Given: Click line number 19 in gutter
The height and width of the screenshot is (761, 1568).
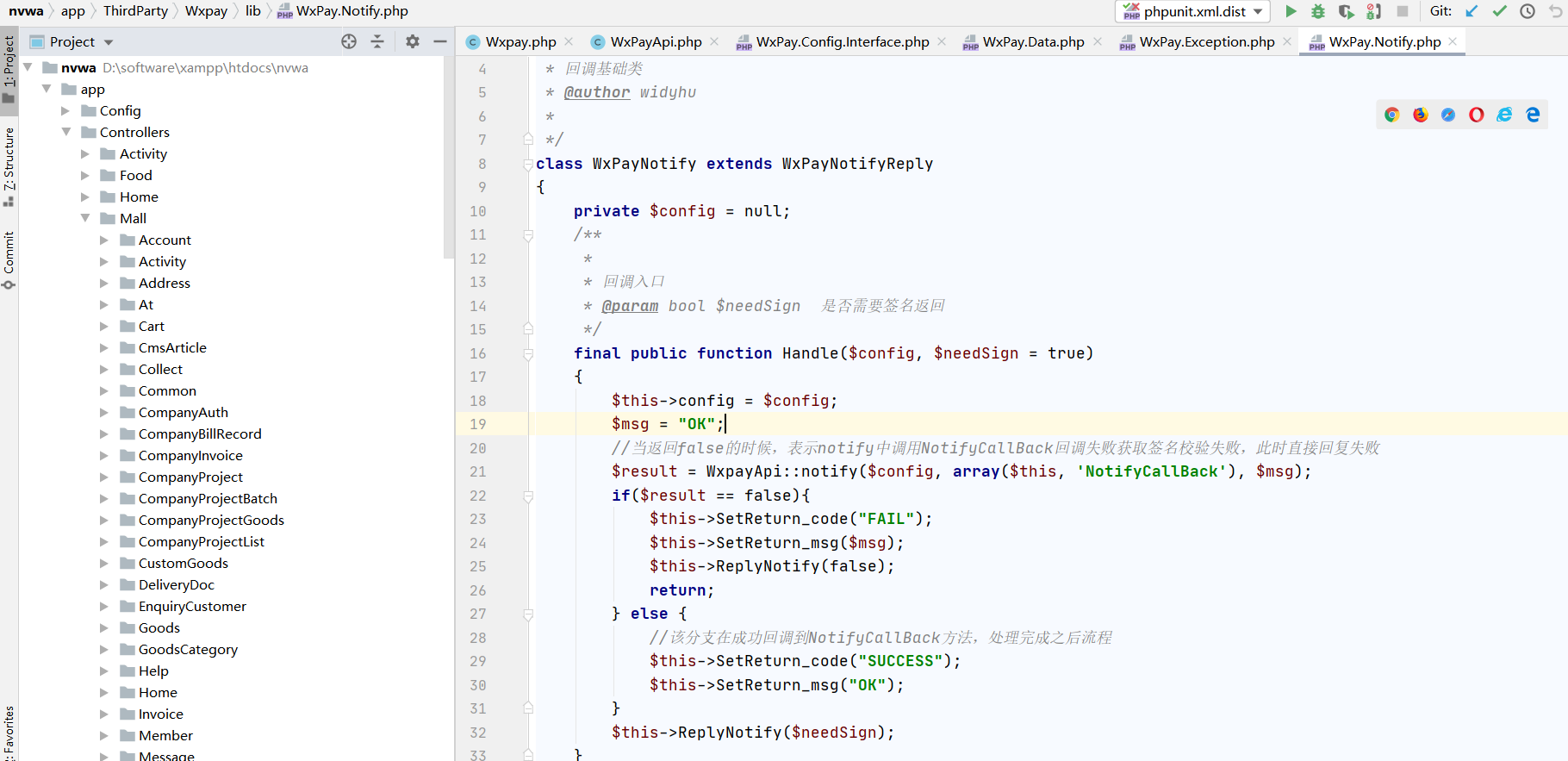Looking at the screenshot, I should (x=478, y=424).
